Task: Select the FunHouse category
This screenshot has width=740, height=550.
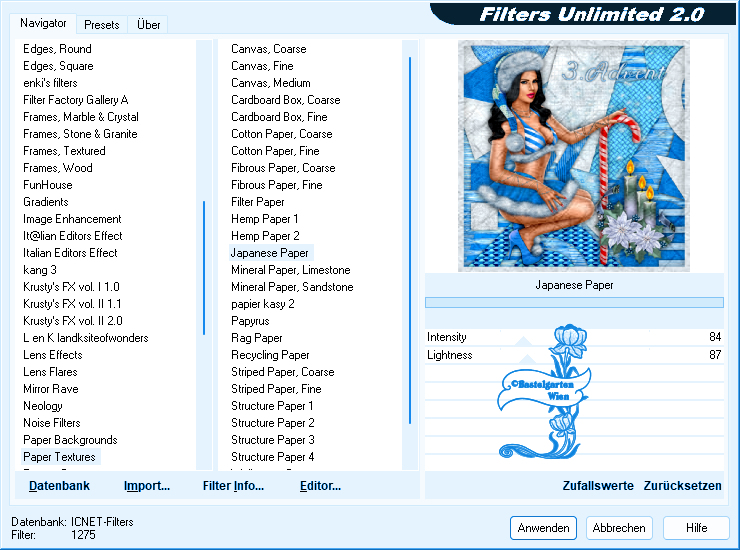Action: [x=48, y=185]
